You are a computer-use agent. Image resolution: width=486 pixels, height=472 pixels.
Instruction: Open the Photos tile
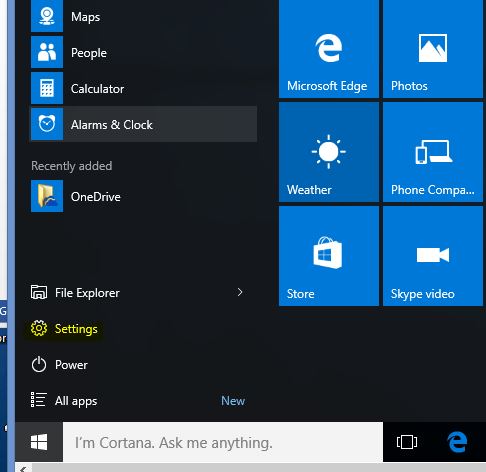click(433, 49)
